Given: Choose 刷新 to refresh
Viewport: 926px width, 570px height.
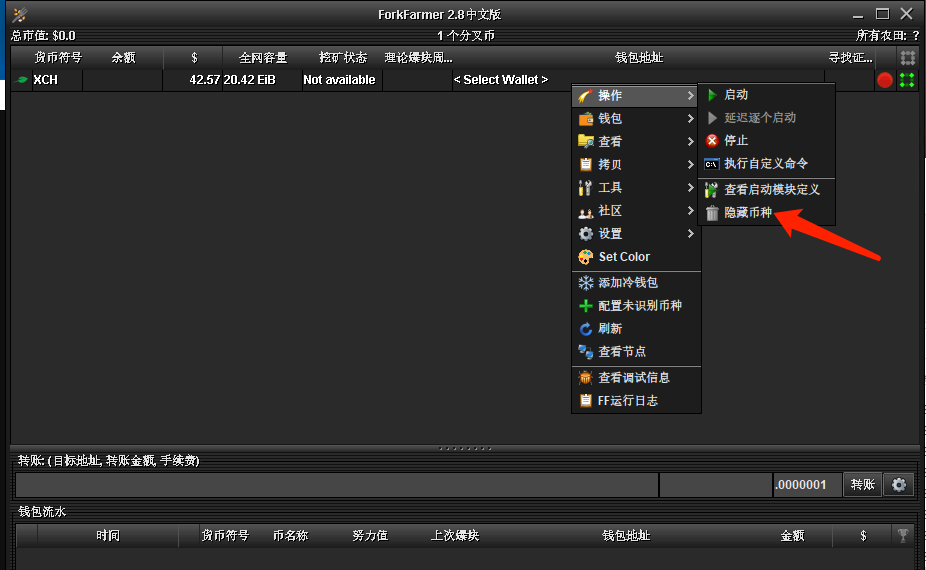Looking at the screenshot, I should tap(610, 329).
